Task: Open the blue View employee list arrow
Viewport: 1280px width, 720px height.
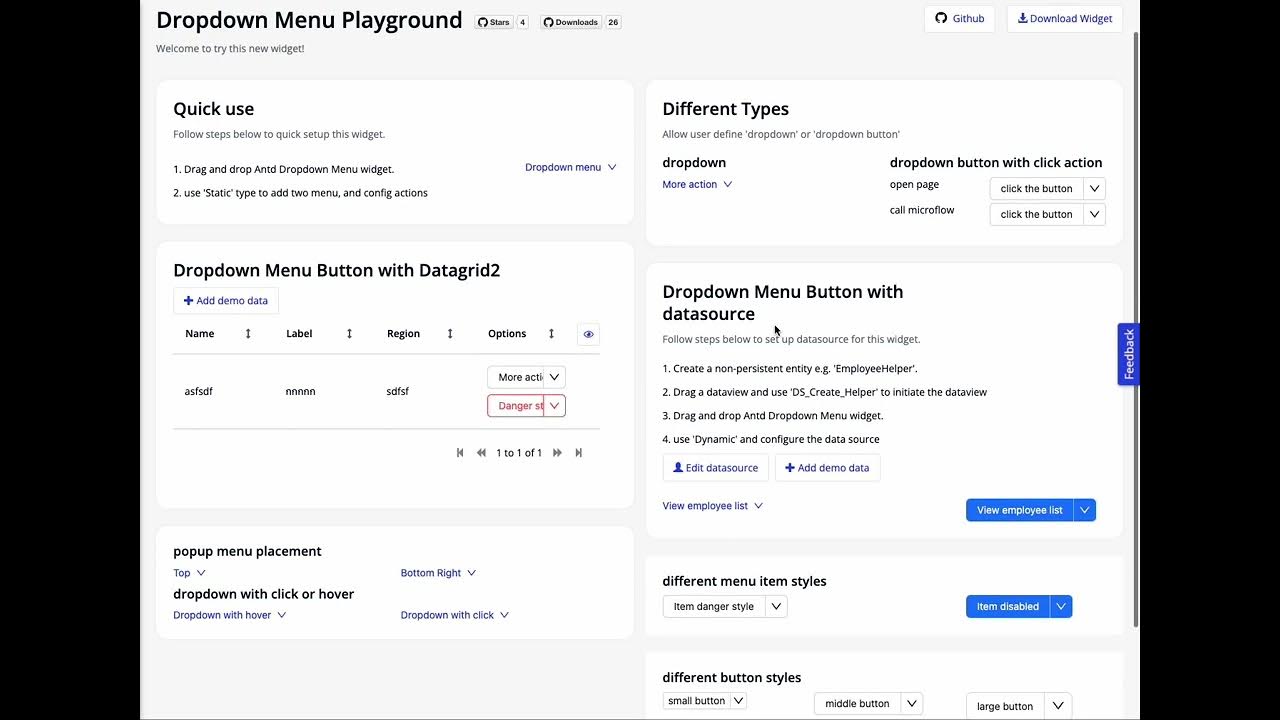Action: pyautogui.click(x=1084, y=510)
